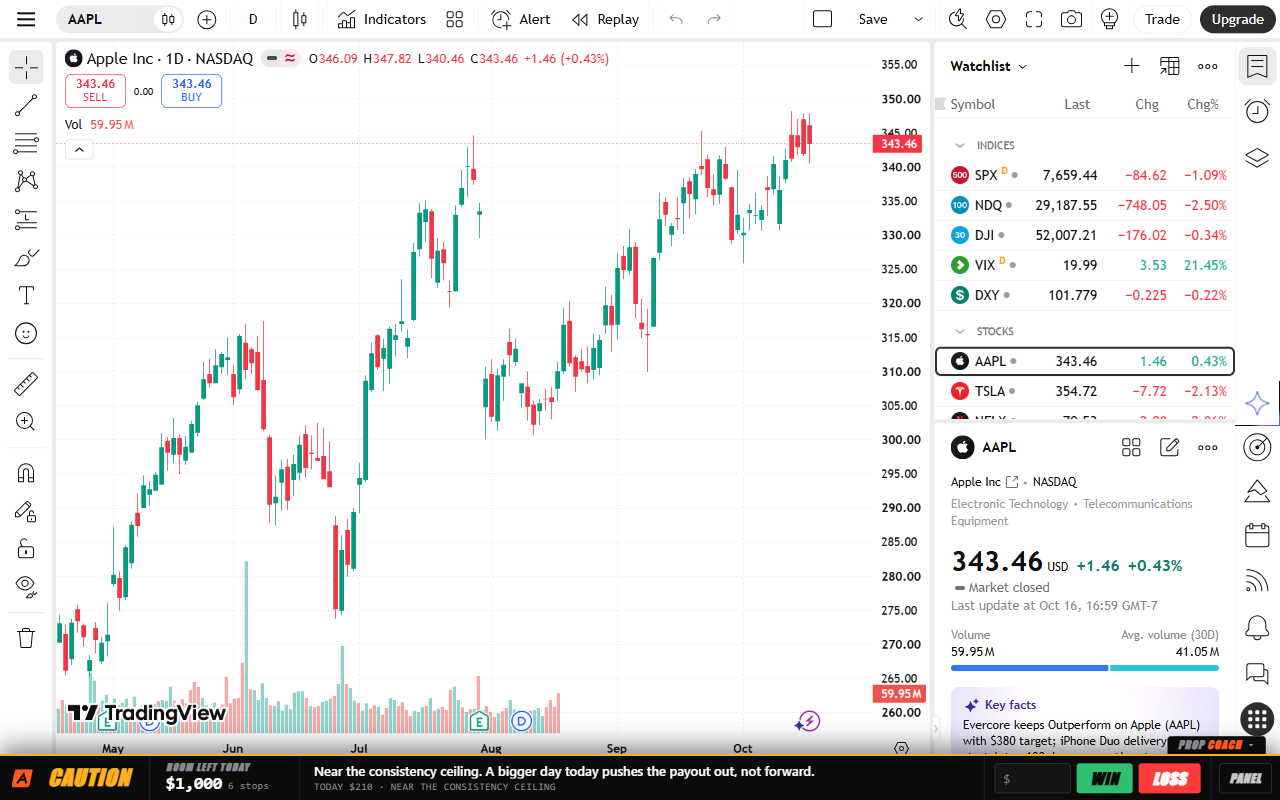Enter fullscreen mode

tap(1034, 19)
